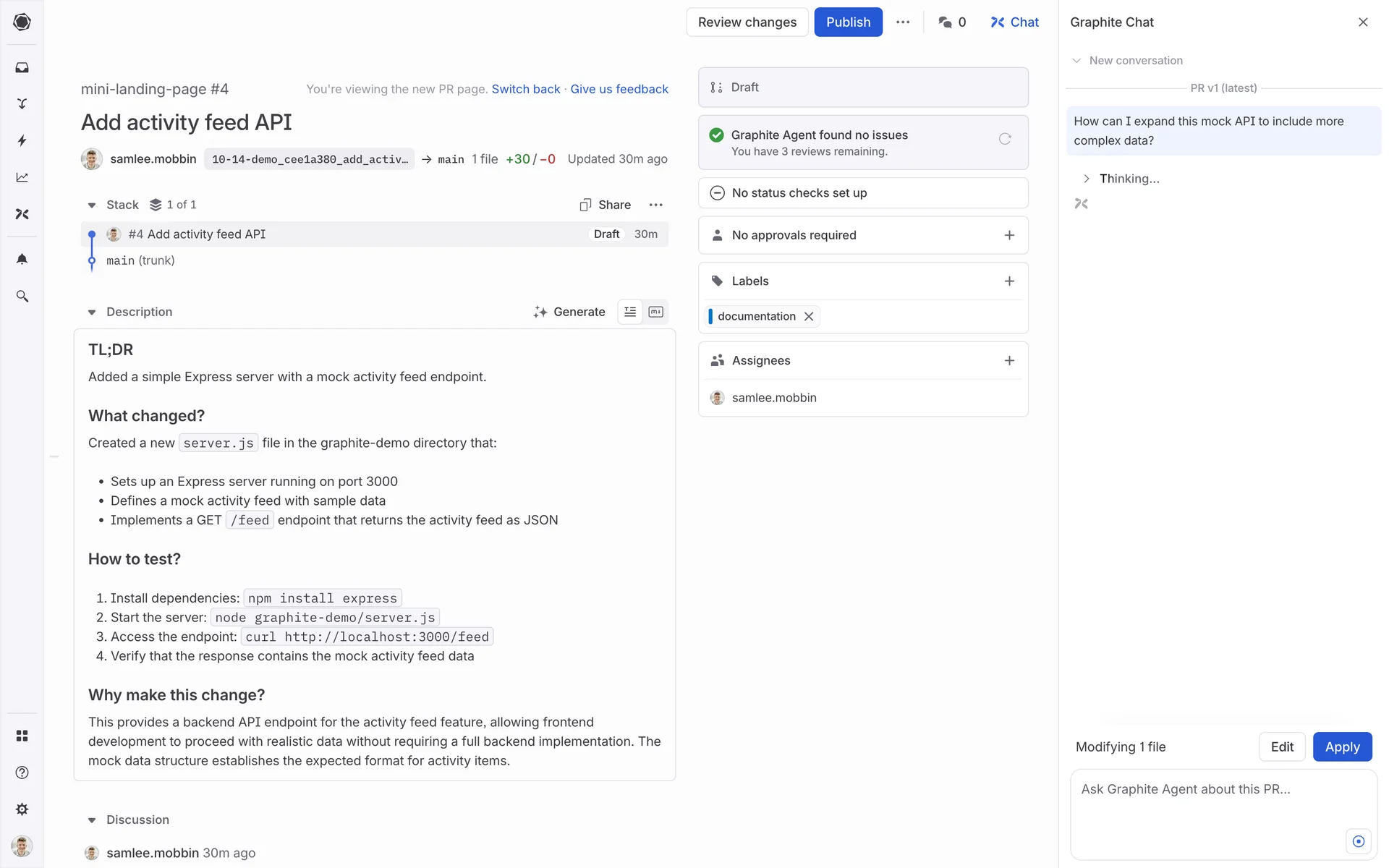Focus the Ask Graphite Agent input field

[1208, 803]
